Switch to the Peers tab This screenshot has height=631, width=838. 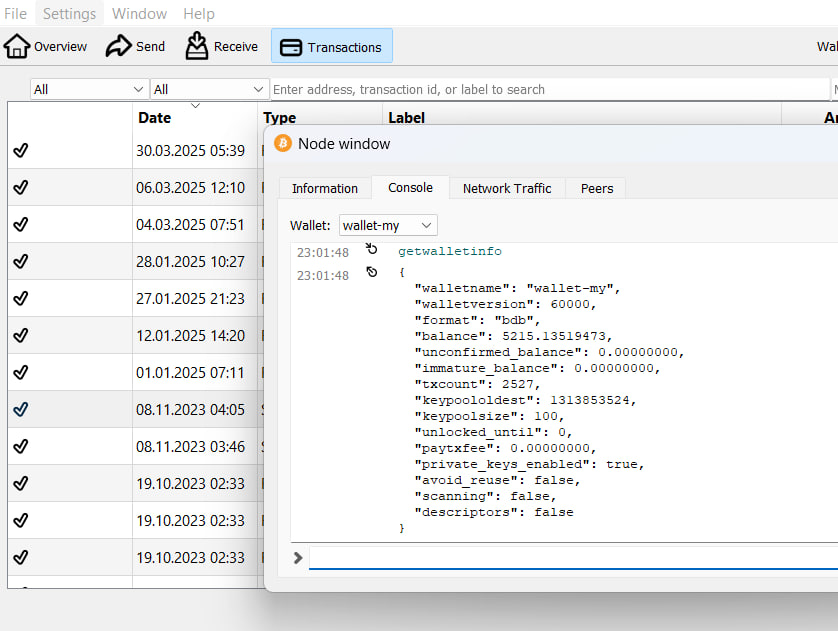click(597, 189)
